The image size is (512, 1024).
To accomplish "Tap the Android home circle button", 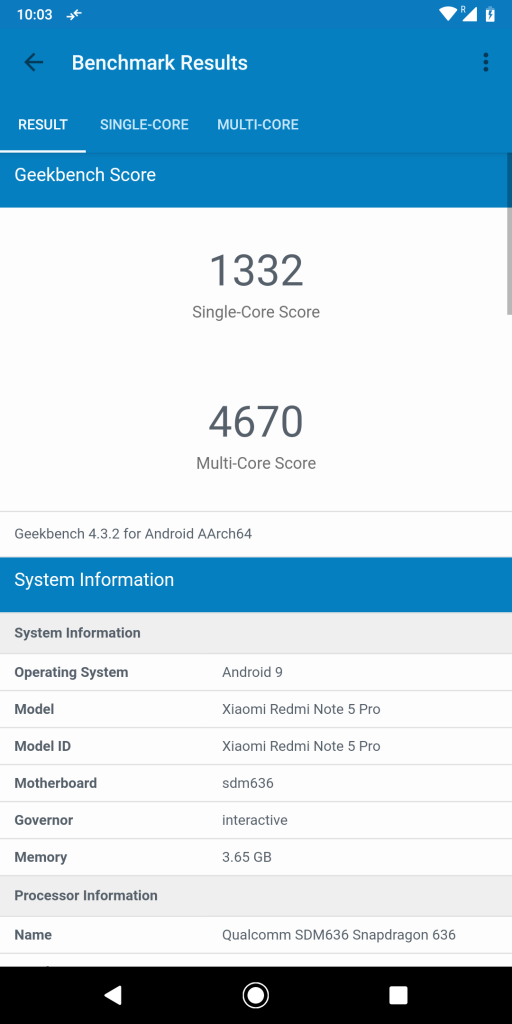I will pos(255,995).
